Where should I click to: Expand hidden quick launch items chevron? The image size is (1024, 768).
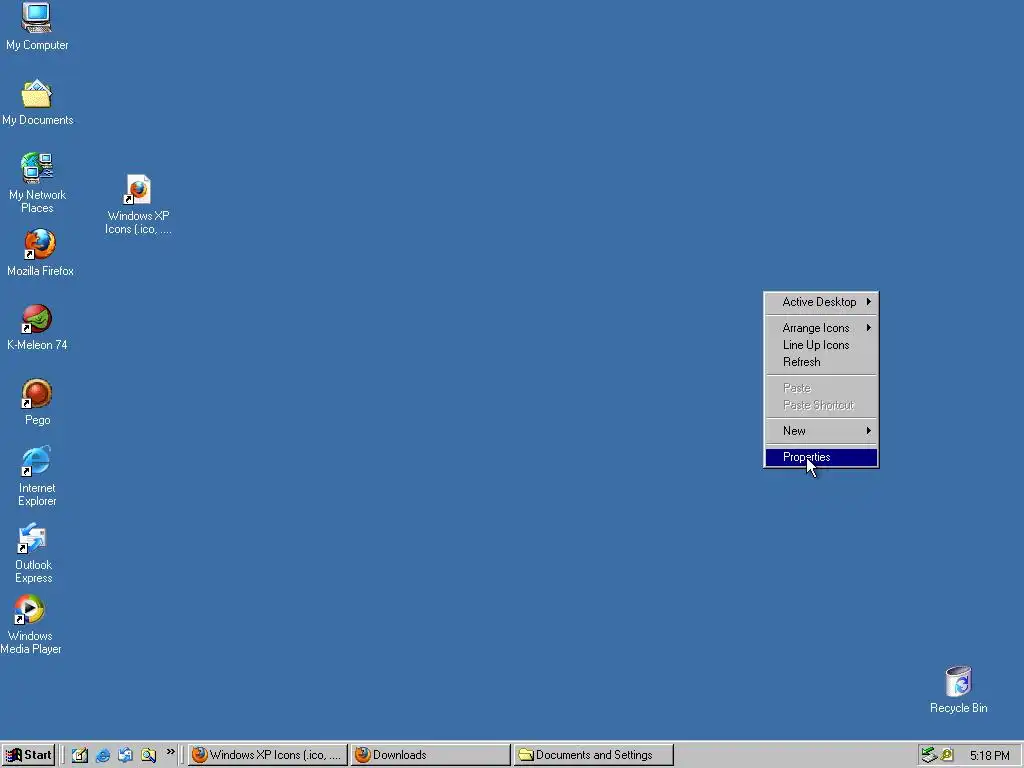click(x=170, y=752)
